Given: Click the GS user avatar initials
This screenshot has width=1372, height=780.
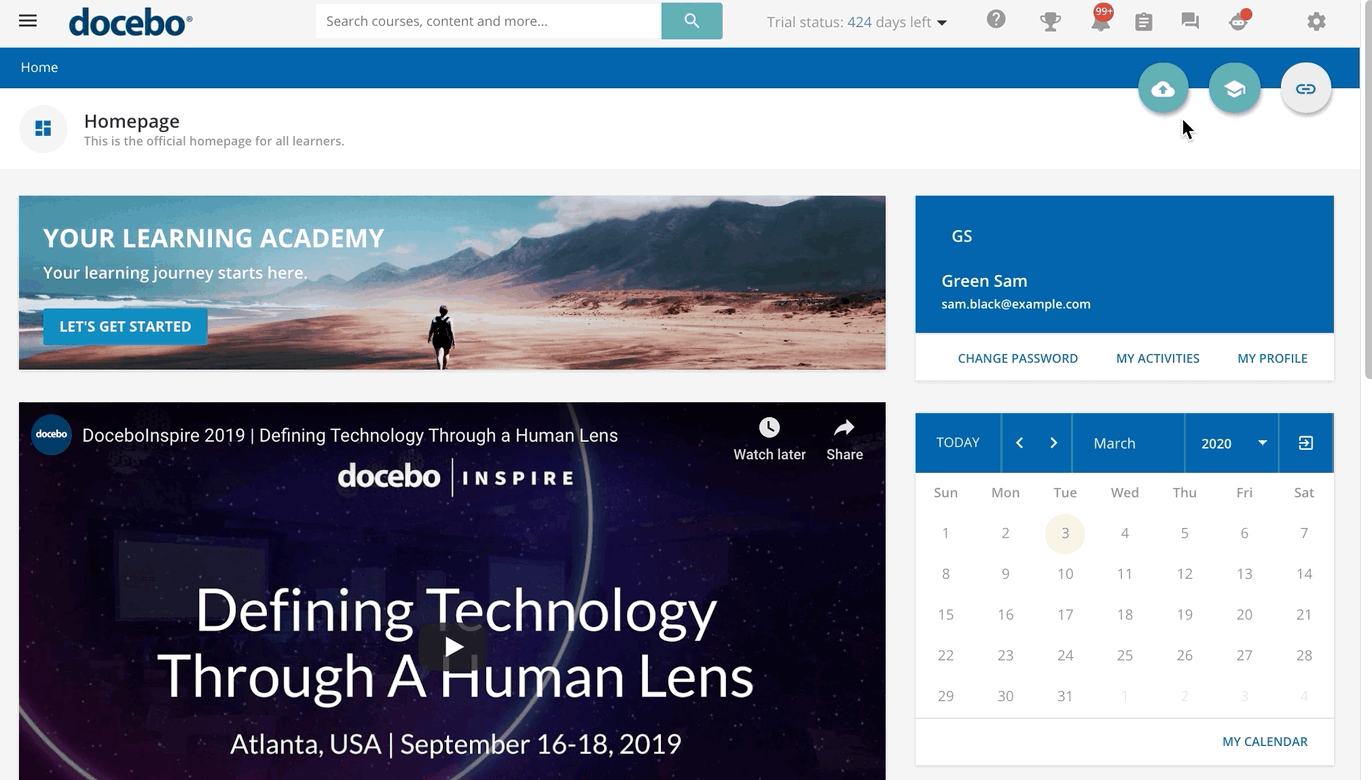Looking at the screenshot, I should tap(962, 236).
